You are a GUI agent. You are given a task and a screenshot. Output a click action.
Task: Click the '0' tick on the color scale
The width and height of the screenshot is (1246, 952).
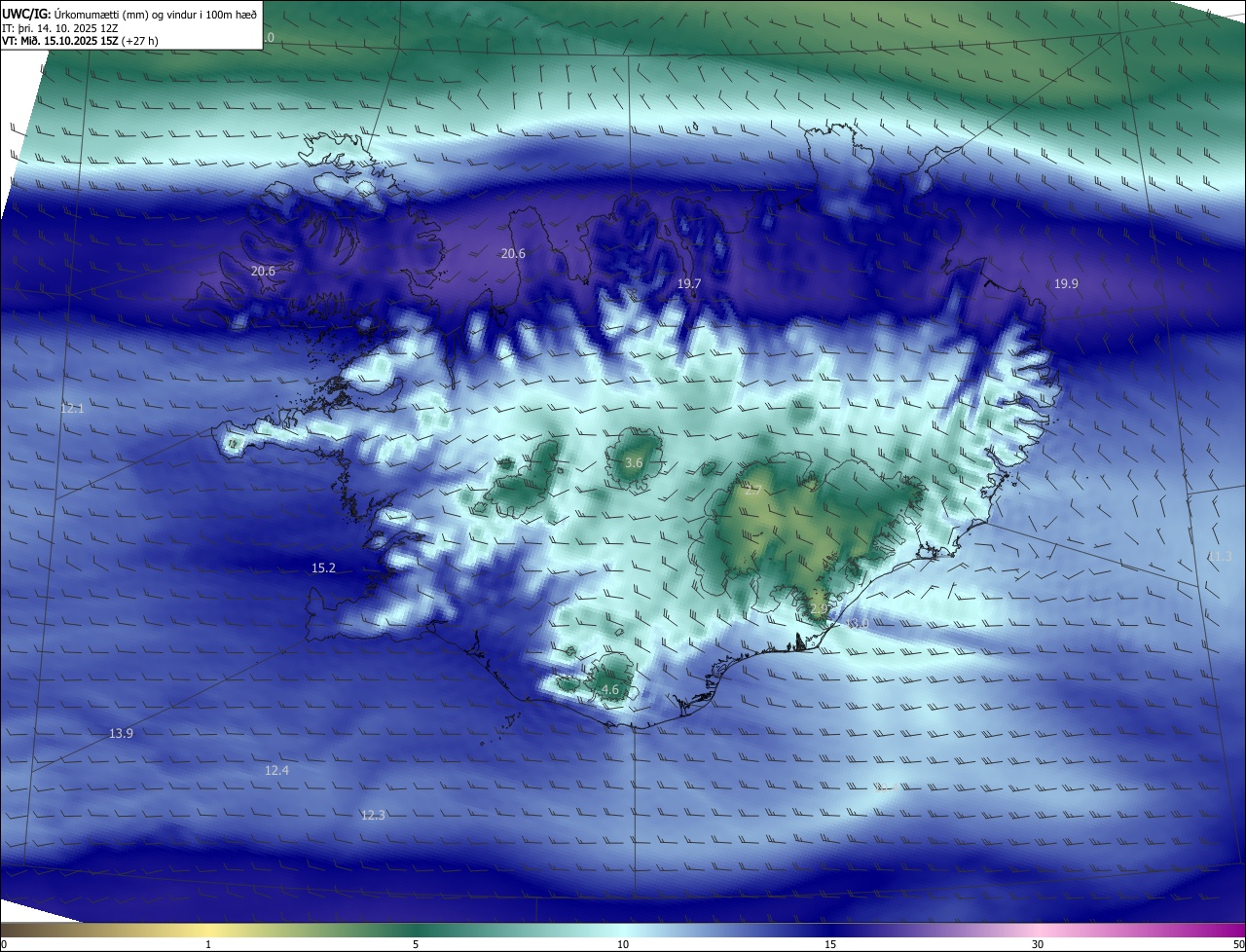coord(4,944)
